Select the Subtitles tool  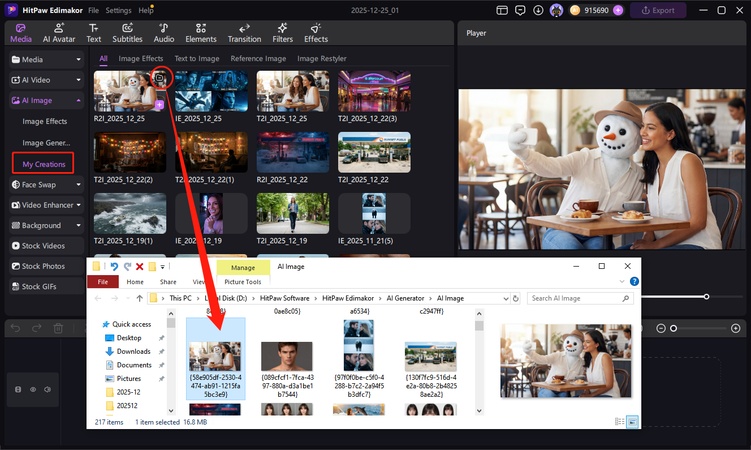[x=127, y=32]
